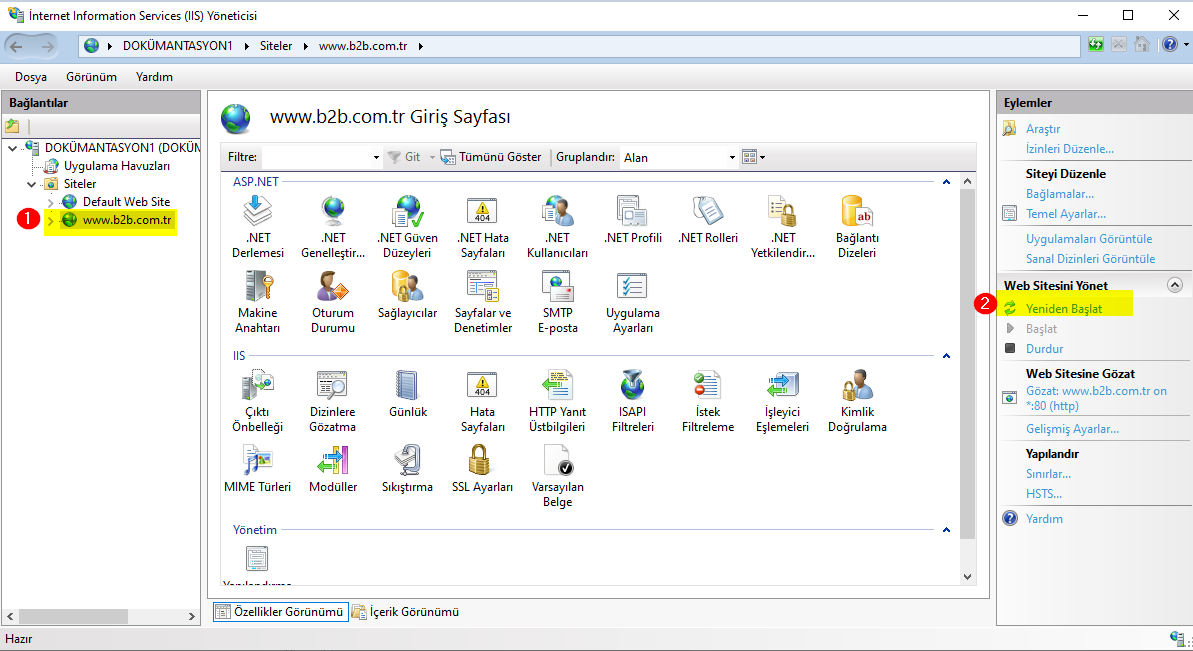Open SSL Ayarları feature
The height and width of the screenshot is (651, 1193).
pos(482,468)
